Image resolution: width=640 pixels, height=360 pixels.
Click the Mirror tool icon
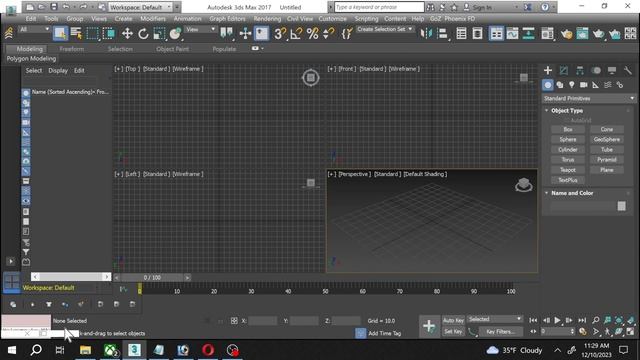(x=426, y=33)
